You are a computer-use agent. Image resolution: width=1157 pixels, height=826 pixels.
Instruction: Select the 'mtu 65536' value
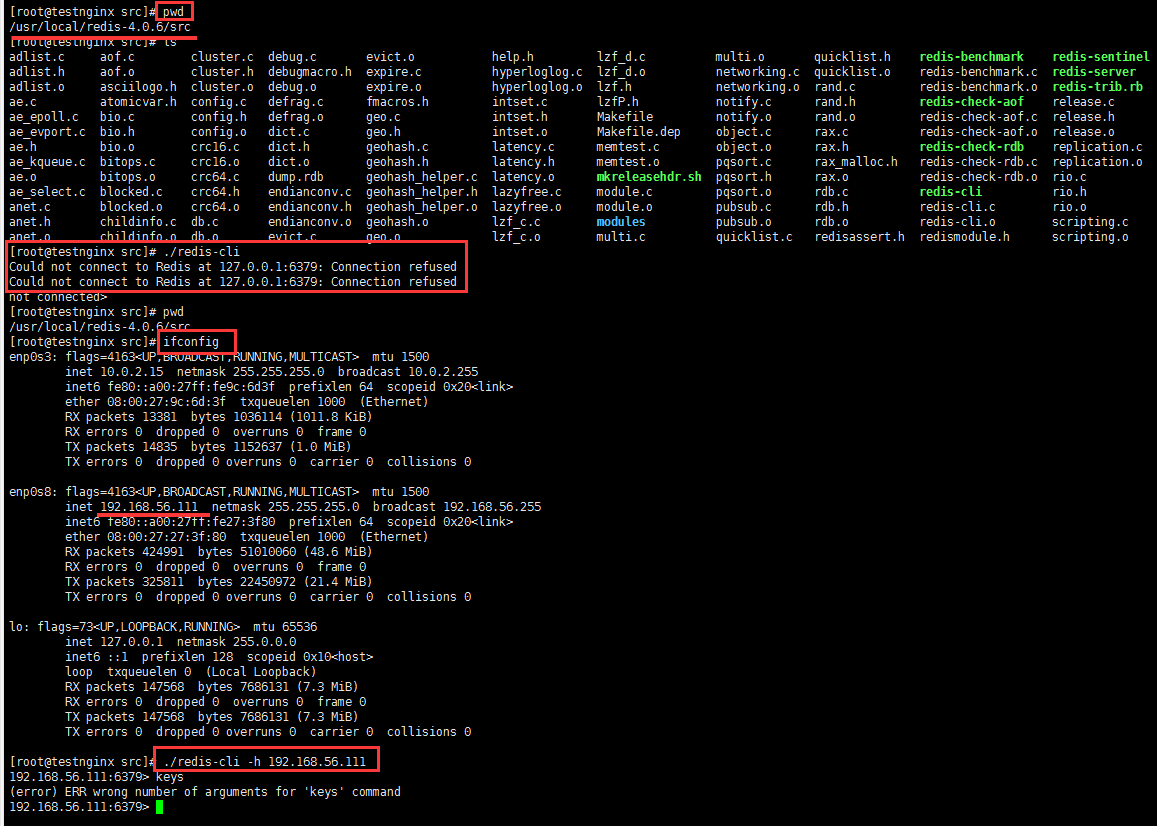(285, 627)
